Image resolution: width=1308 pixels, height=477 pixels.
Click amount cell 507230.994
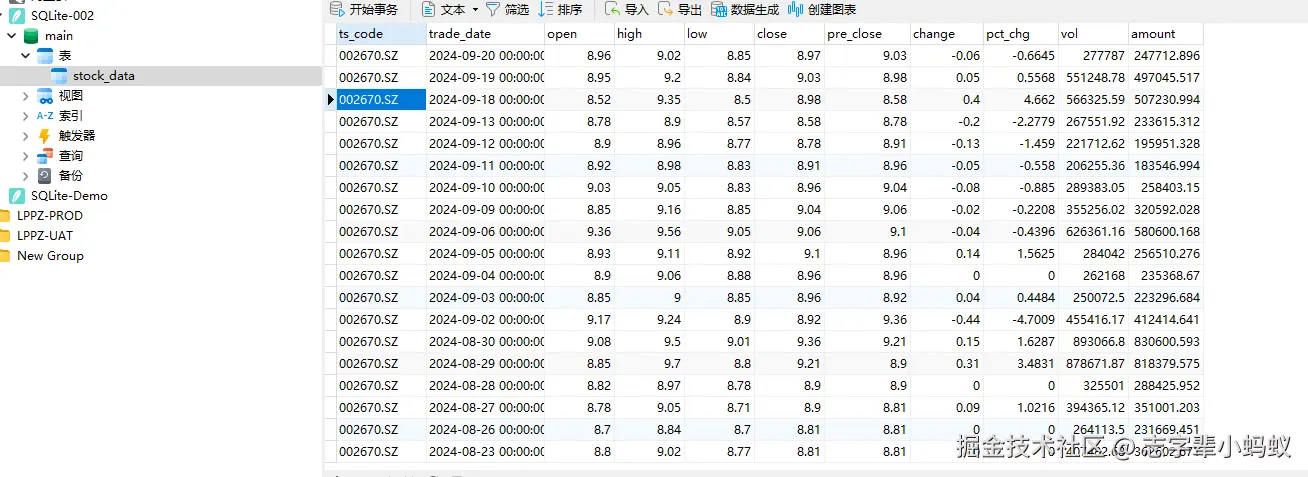[x=1165, y=100]
